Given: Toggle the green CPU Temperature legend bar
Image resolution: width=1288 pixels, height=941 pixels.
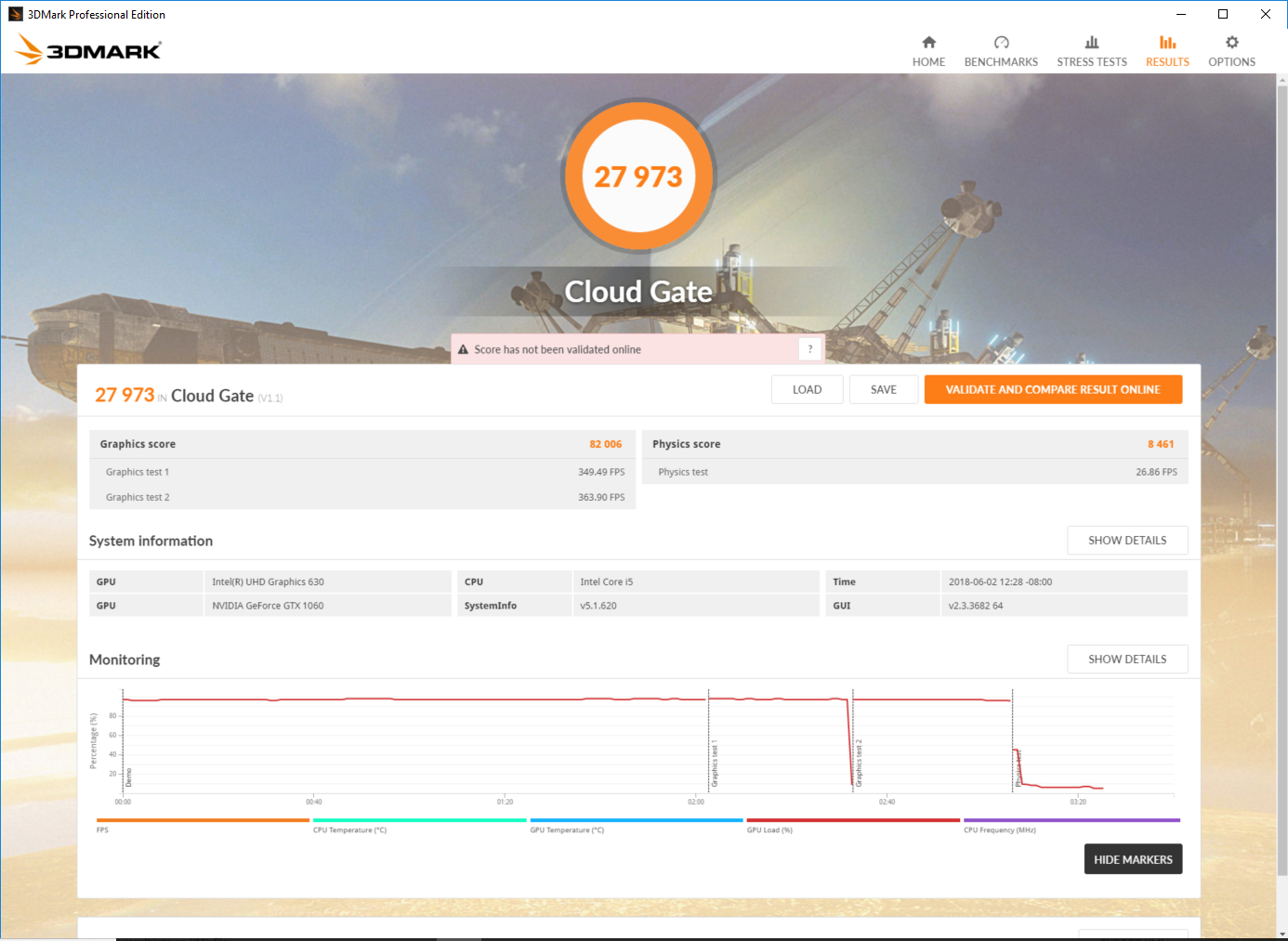Looking at the screenshot, I should point(420,820).
